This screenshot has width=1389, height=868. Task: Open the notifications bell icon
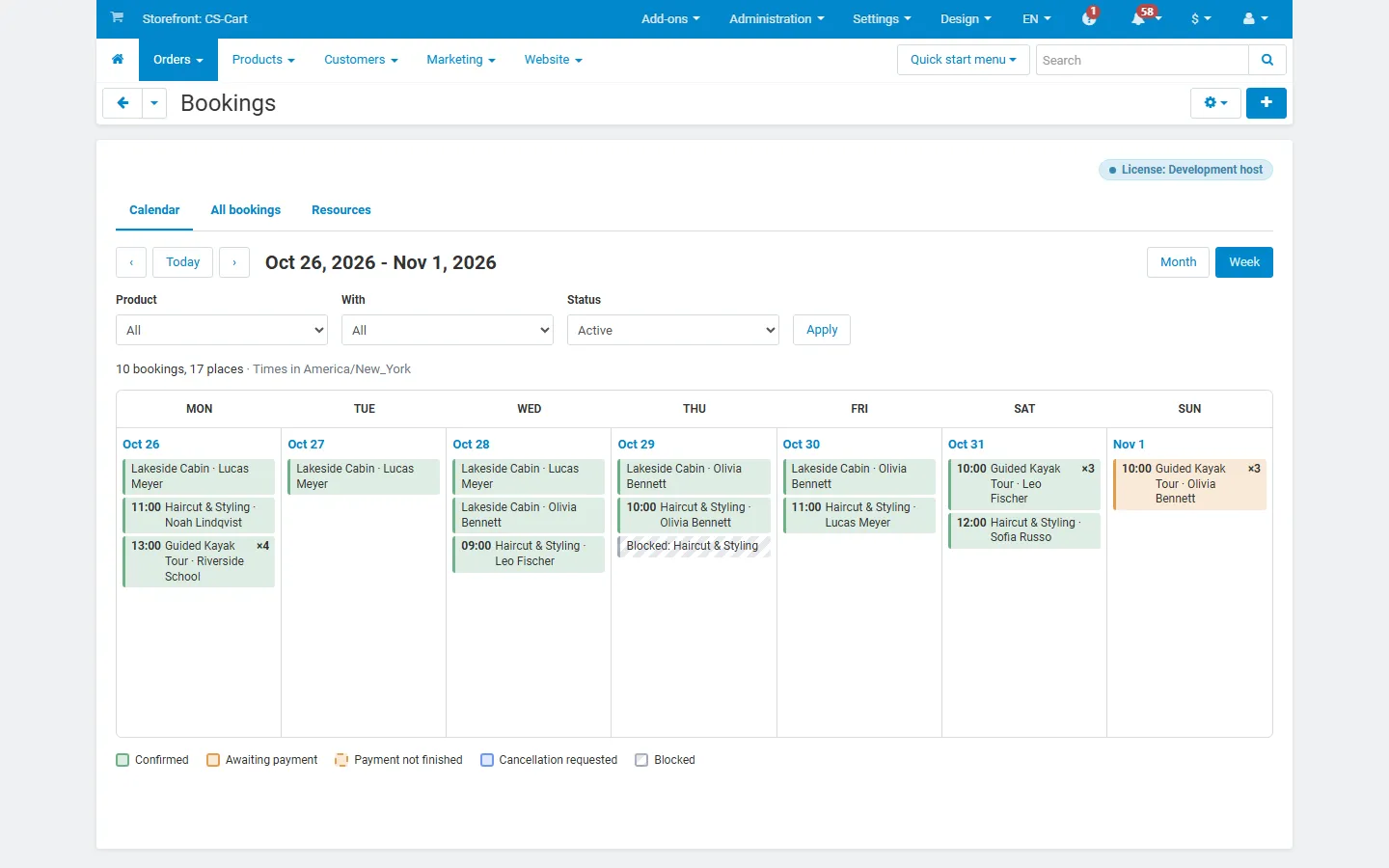tap(1139, 18)
